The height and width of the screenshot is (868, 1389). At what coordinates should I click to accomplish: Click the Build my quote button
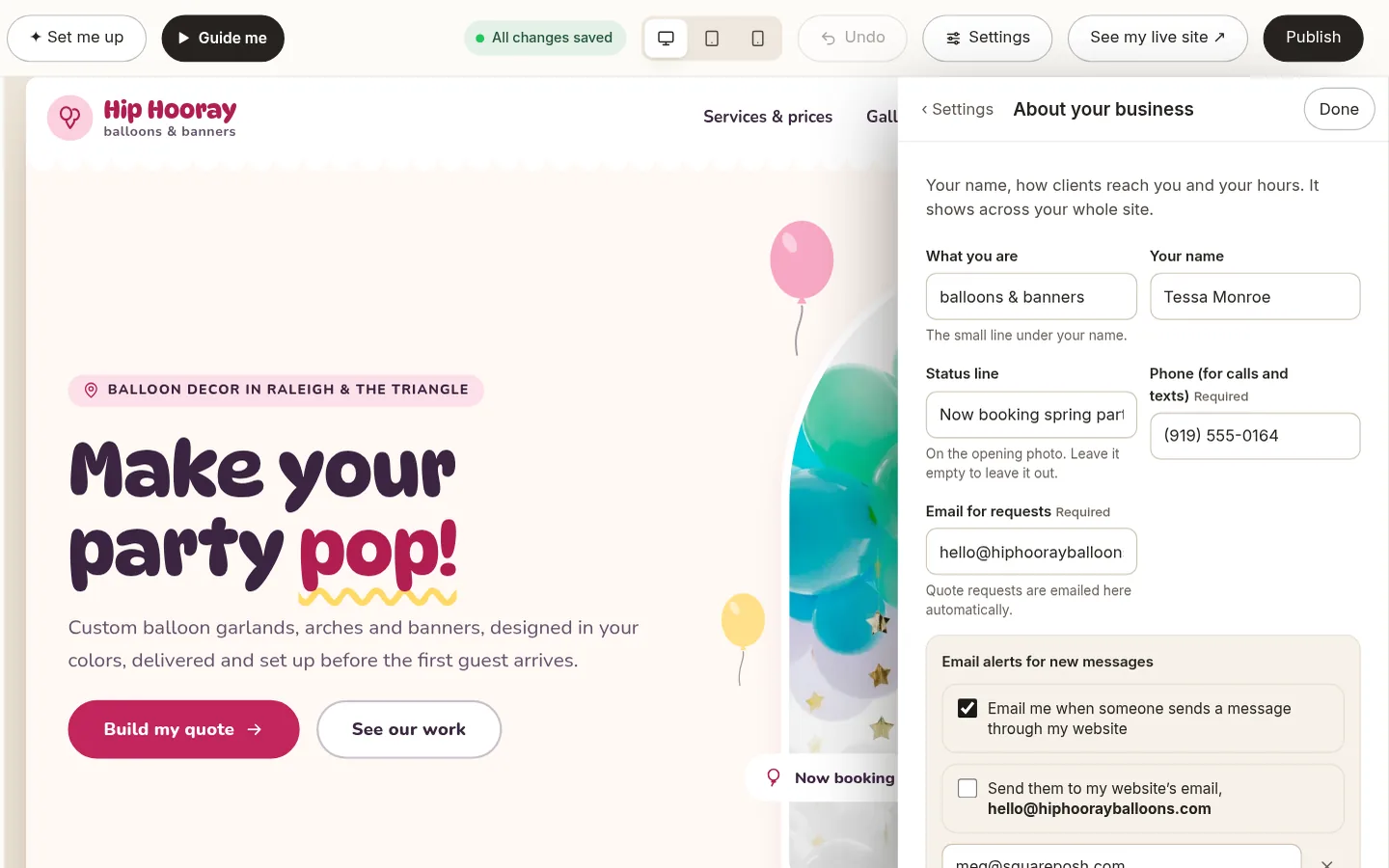pos(183,729)
